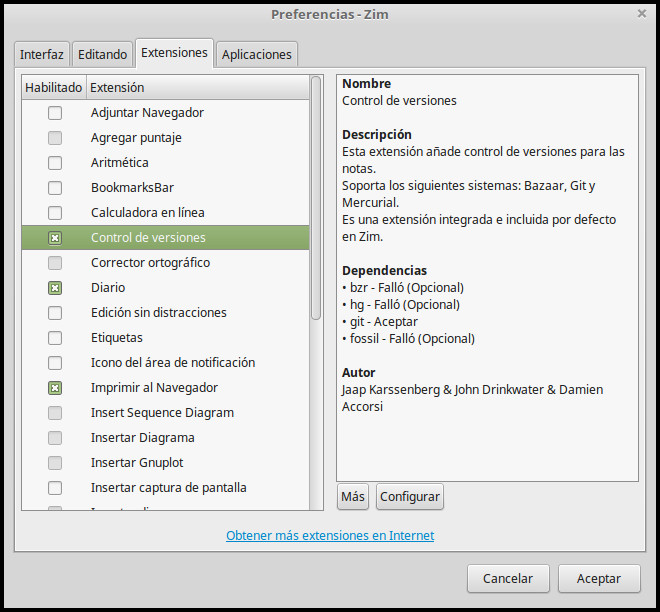The image size is (660, 612).
Task: Toggle the Insertar Diagrama checkbox
Action: 55,438
